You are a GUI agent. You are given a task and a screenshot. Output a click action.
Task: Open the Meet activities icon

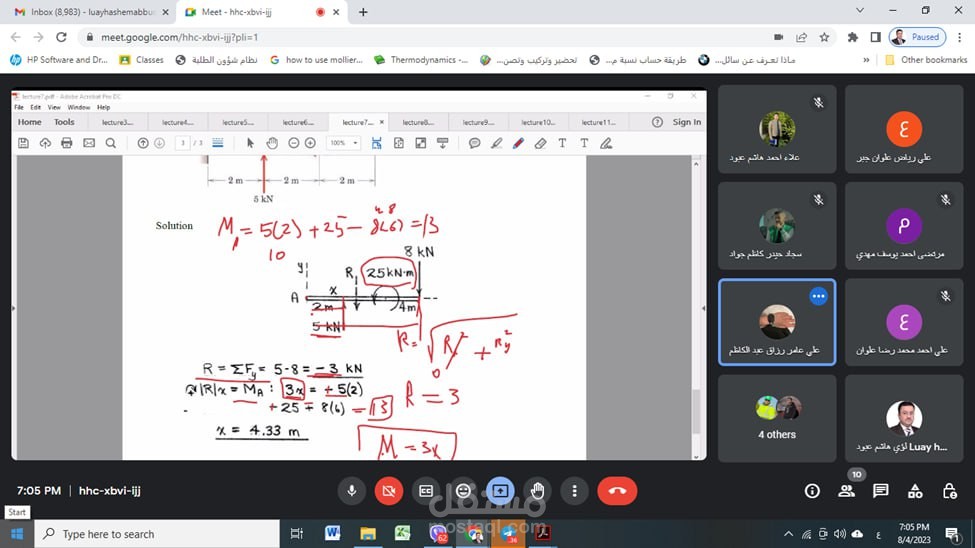point(915,491)
